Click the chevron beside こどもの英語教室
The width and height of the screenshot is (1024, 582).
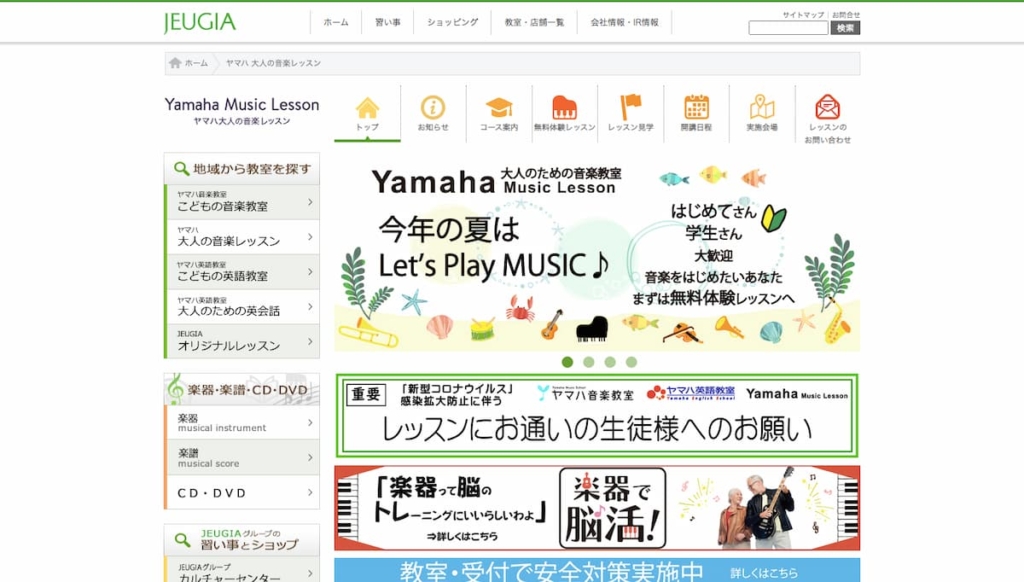310,272
